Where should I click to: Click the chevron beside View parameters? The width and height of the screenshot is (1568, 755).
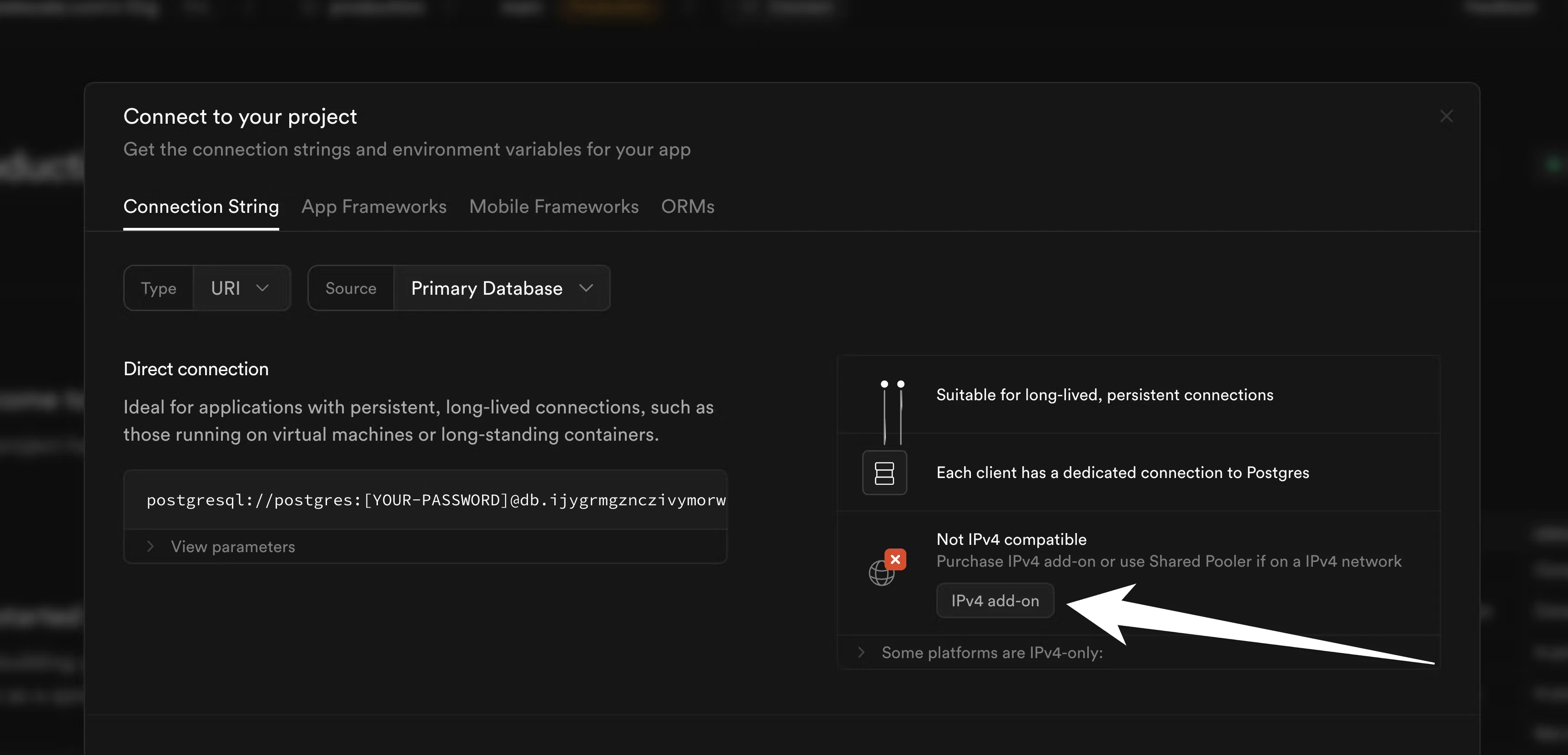(x=151, y=546)
